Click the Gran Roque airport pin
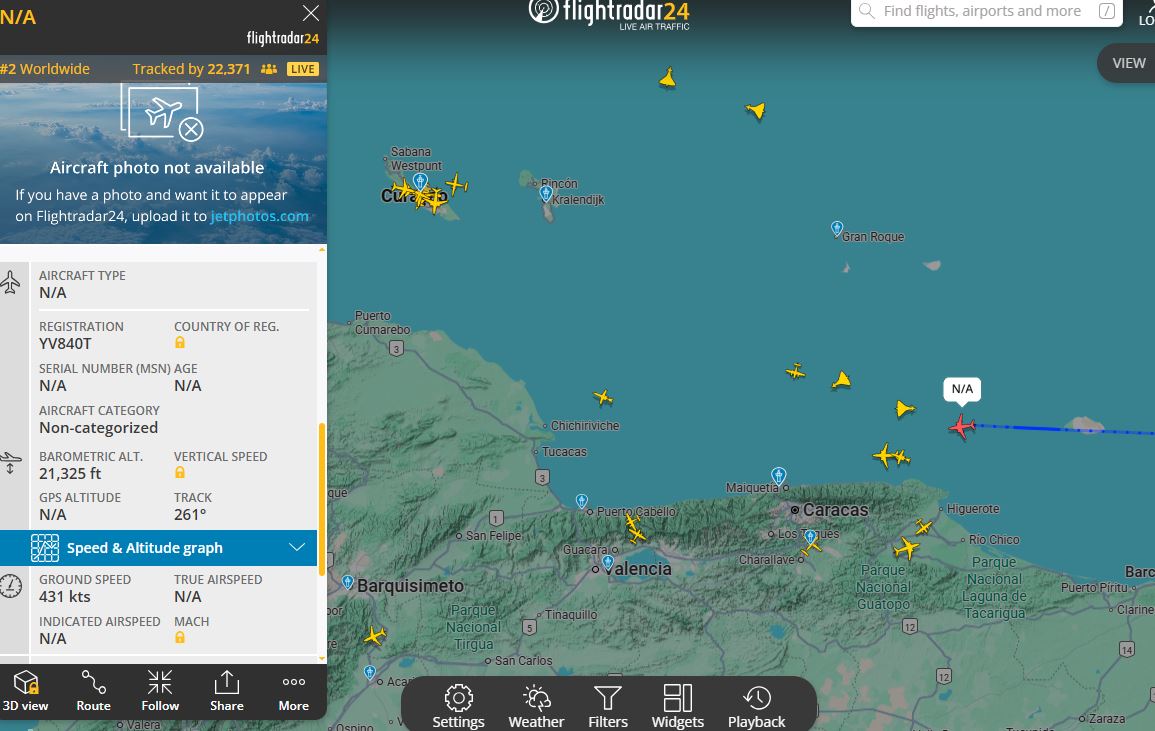 [837, 228]
